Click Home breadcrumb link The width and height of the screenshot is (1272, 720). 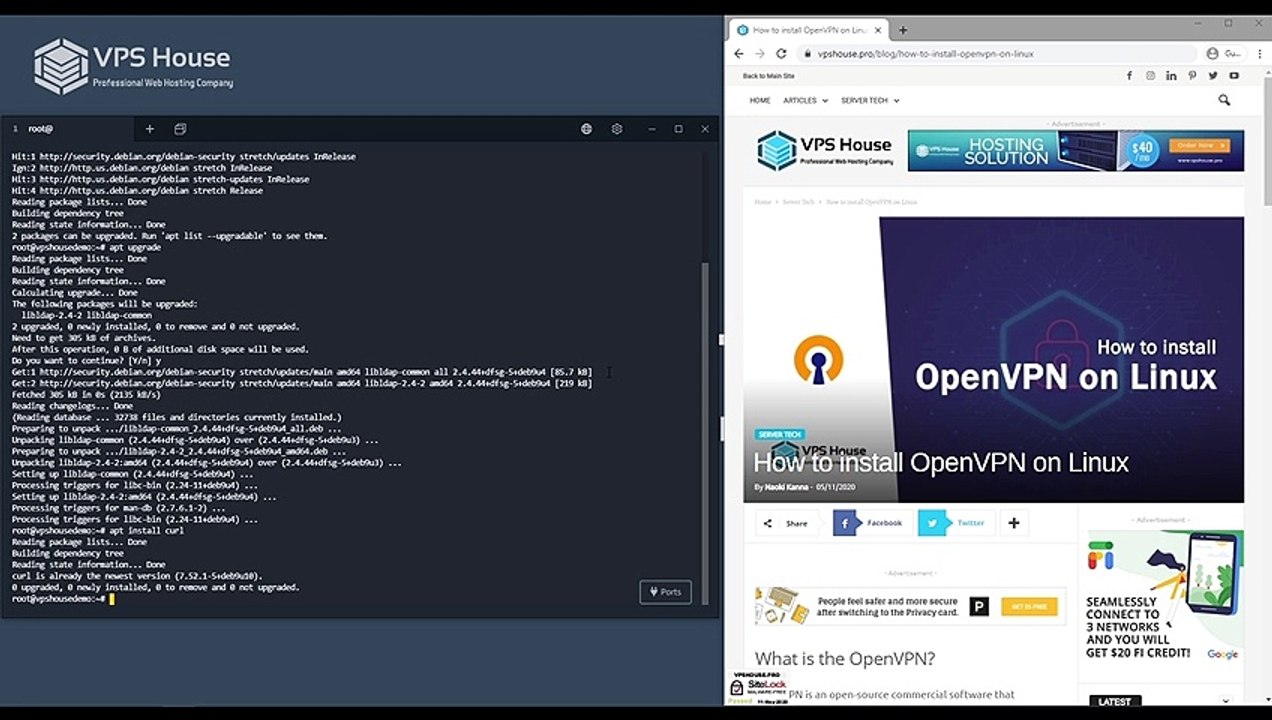point(763,202)
